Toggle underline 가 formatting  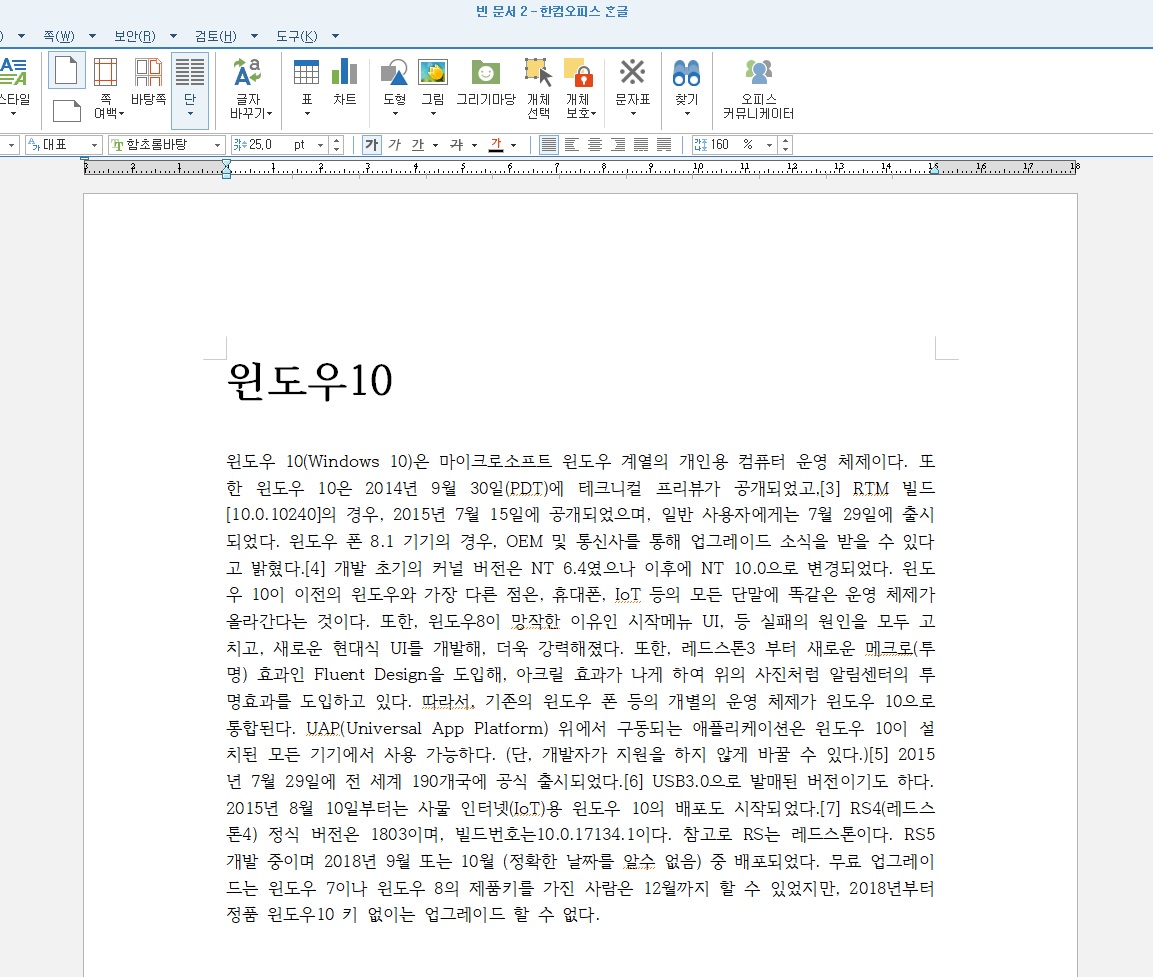418,145
